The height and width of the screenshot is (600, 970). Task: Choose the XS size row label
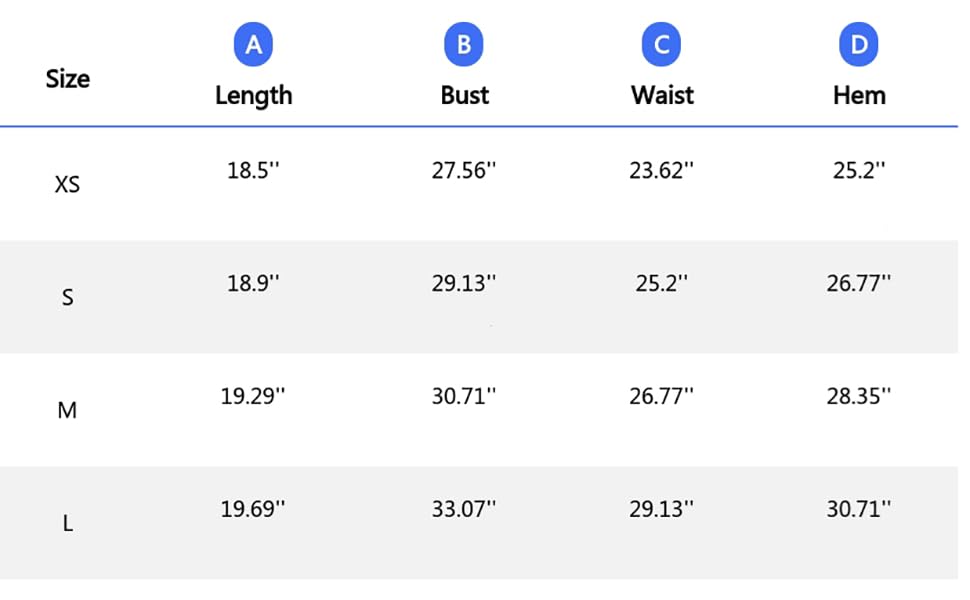tap(67, 184)
